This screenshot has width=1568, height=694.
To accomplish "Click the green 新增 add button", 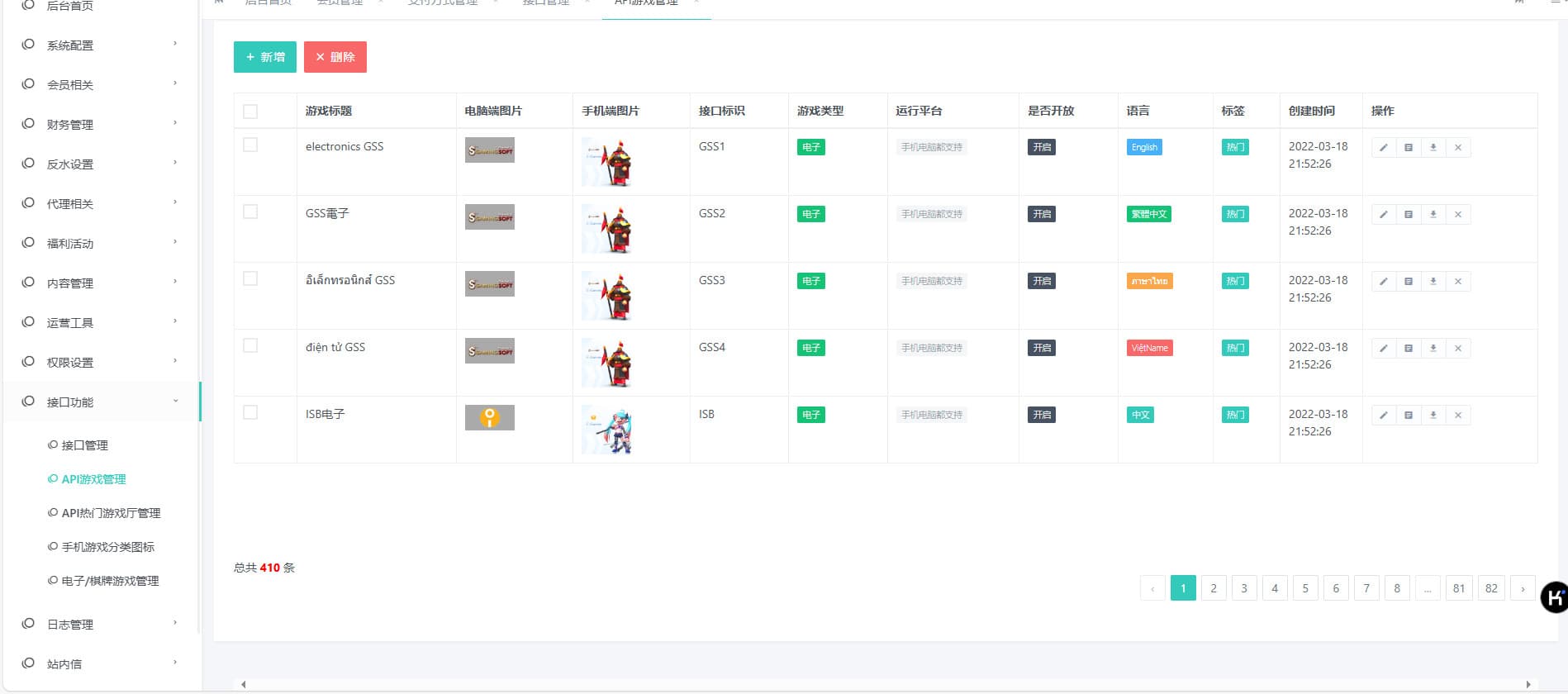I will (264, 57).
